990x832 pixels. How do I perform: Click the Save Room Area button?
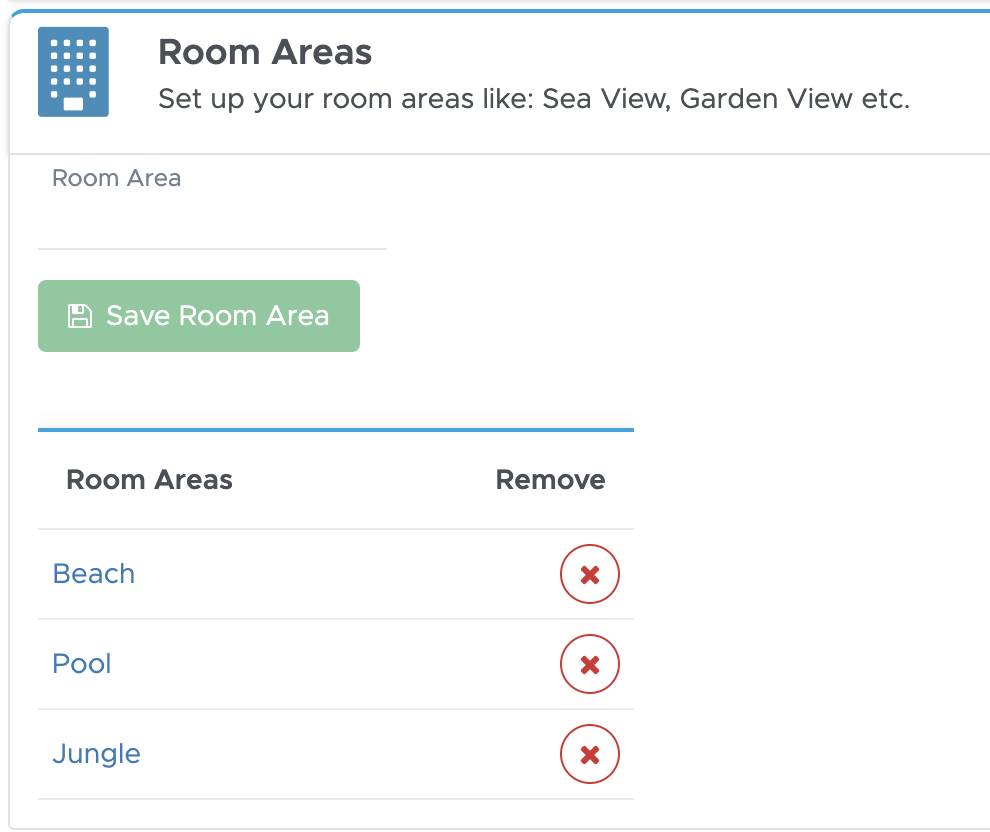click(x=199, y=316)
